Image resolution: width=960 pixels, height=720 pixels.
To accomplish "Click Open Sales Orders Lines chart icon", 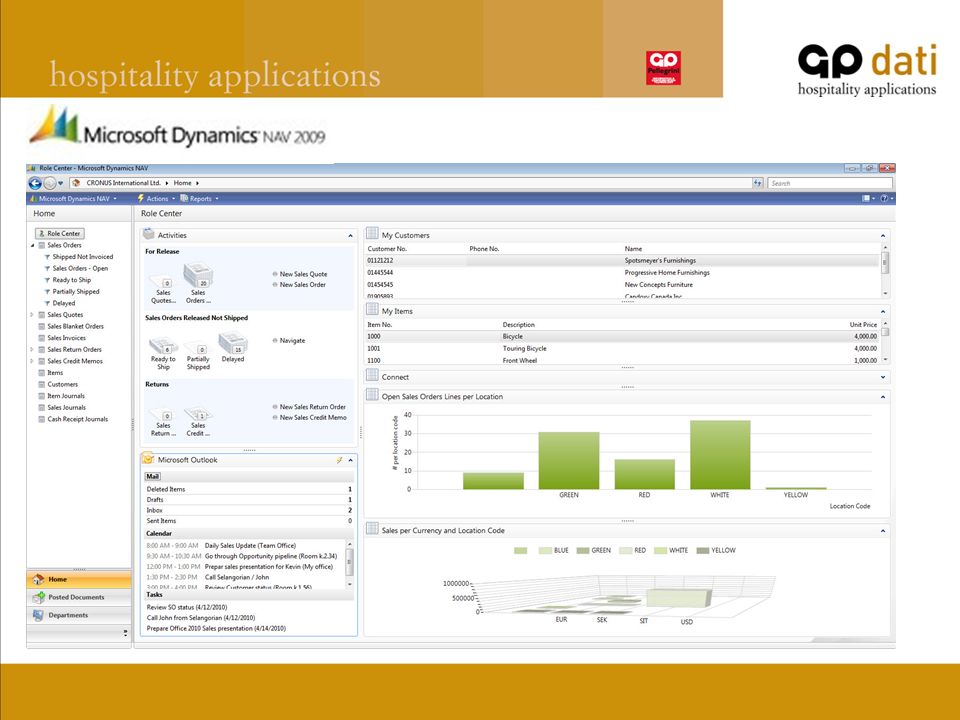I will point(372,396).
